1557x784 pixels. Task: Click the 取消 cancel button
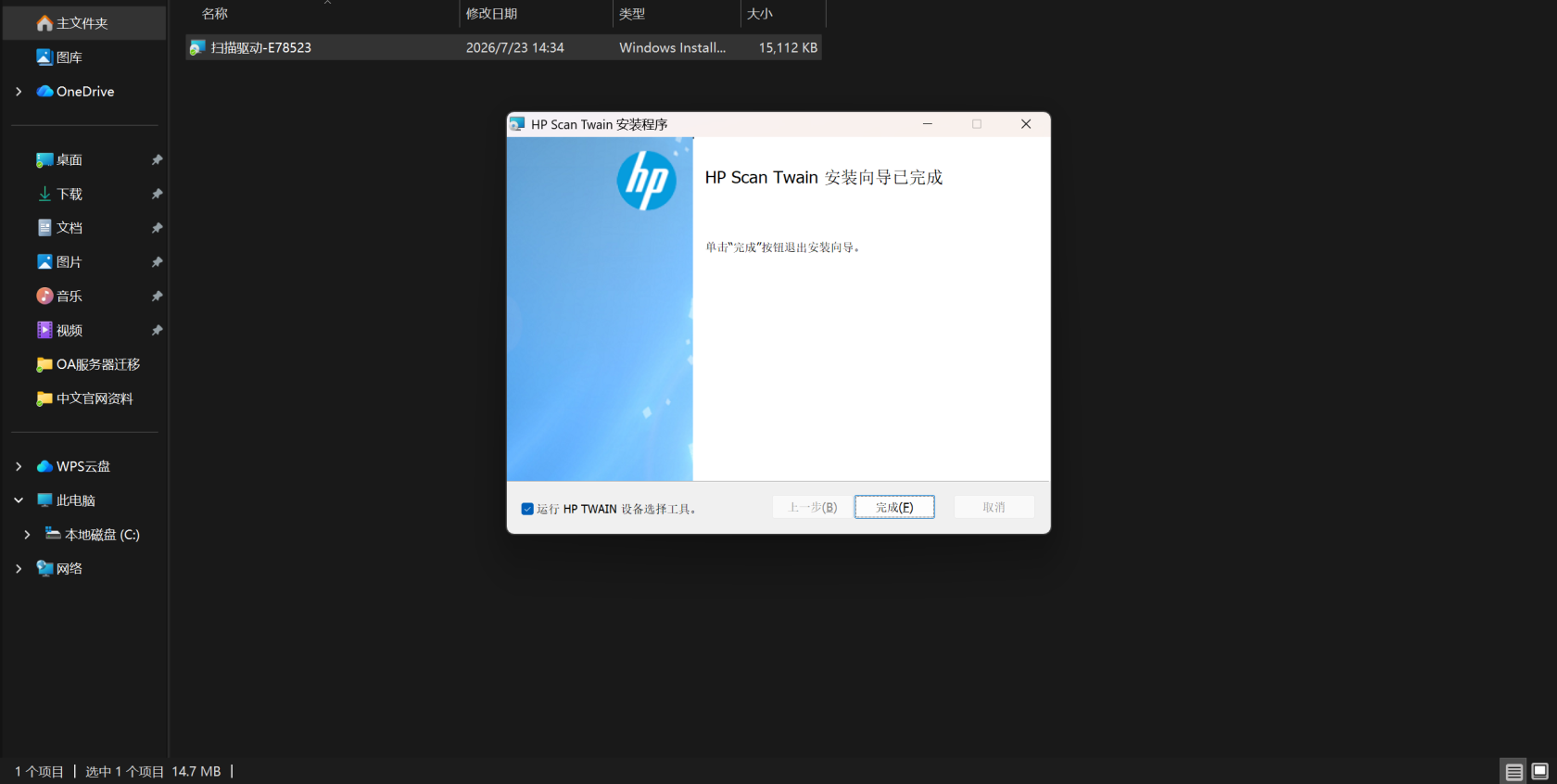point(994,507)
